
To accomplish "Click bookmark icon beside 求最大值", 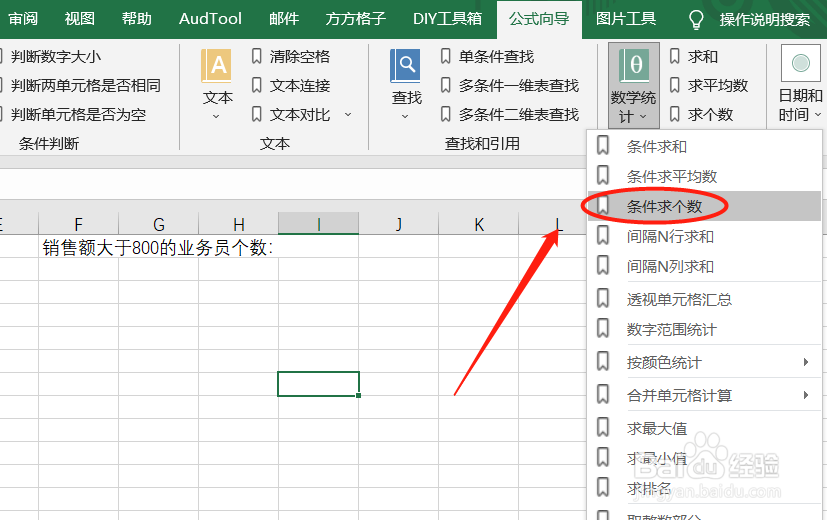I will 603,428.
